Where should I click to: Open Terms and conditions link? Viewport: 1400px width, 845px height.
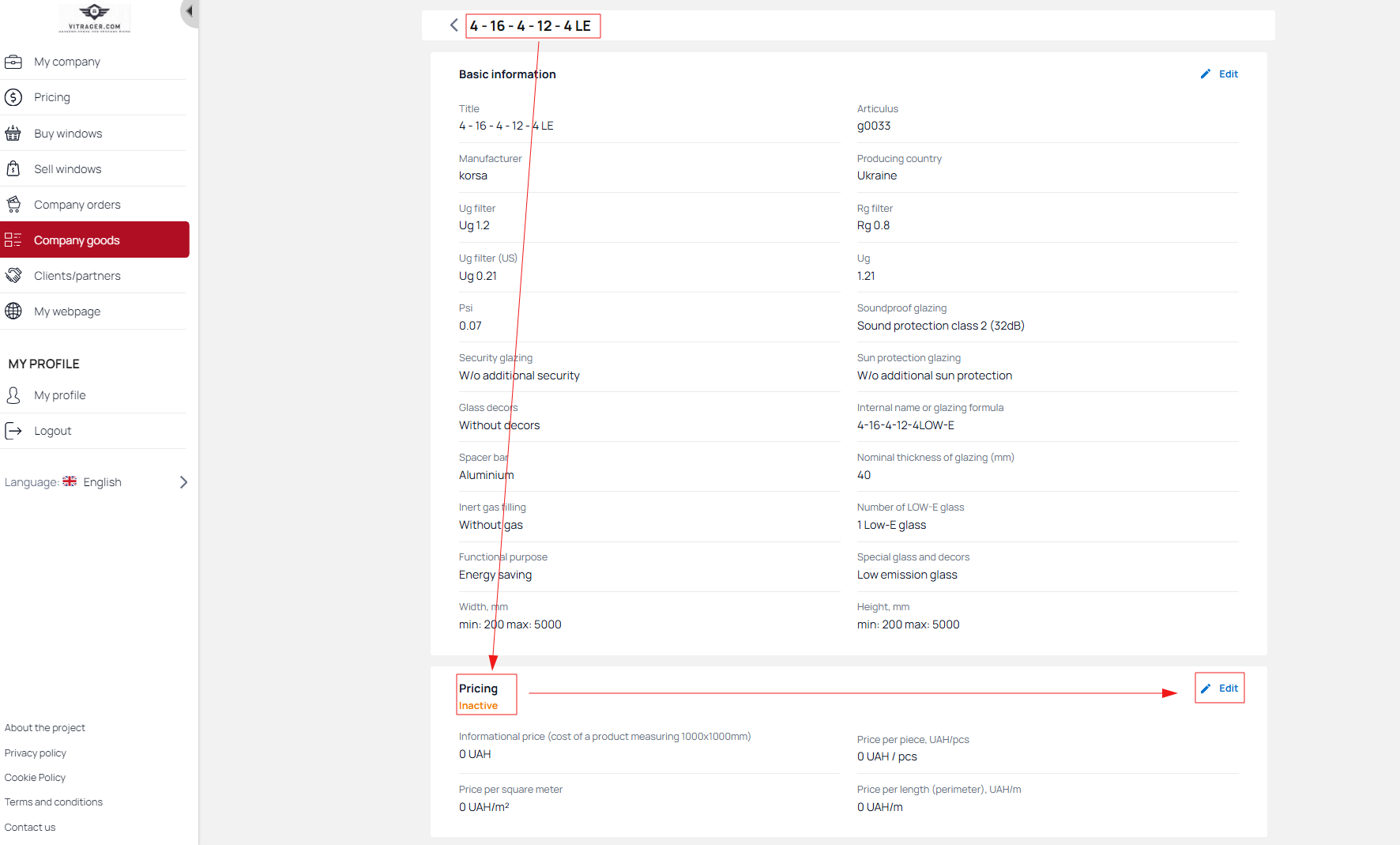tap(54, 802)
